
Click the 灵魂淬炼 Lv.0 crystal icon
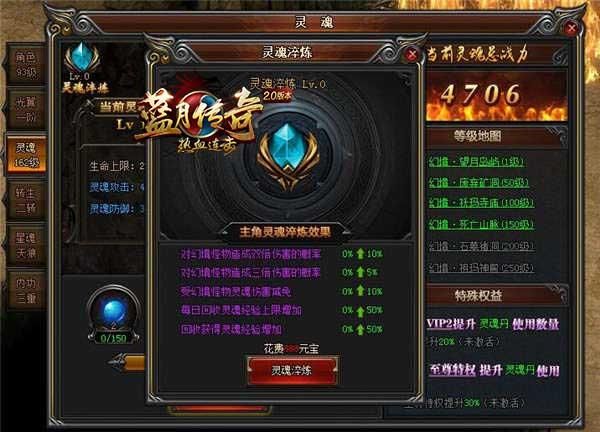[x=82, y=58]
